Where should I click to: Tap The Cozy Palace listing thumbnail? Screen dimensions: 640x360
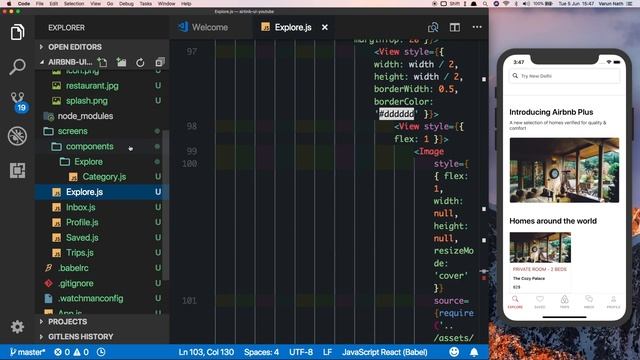click(x=540, y=248)
